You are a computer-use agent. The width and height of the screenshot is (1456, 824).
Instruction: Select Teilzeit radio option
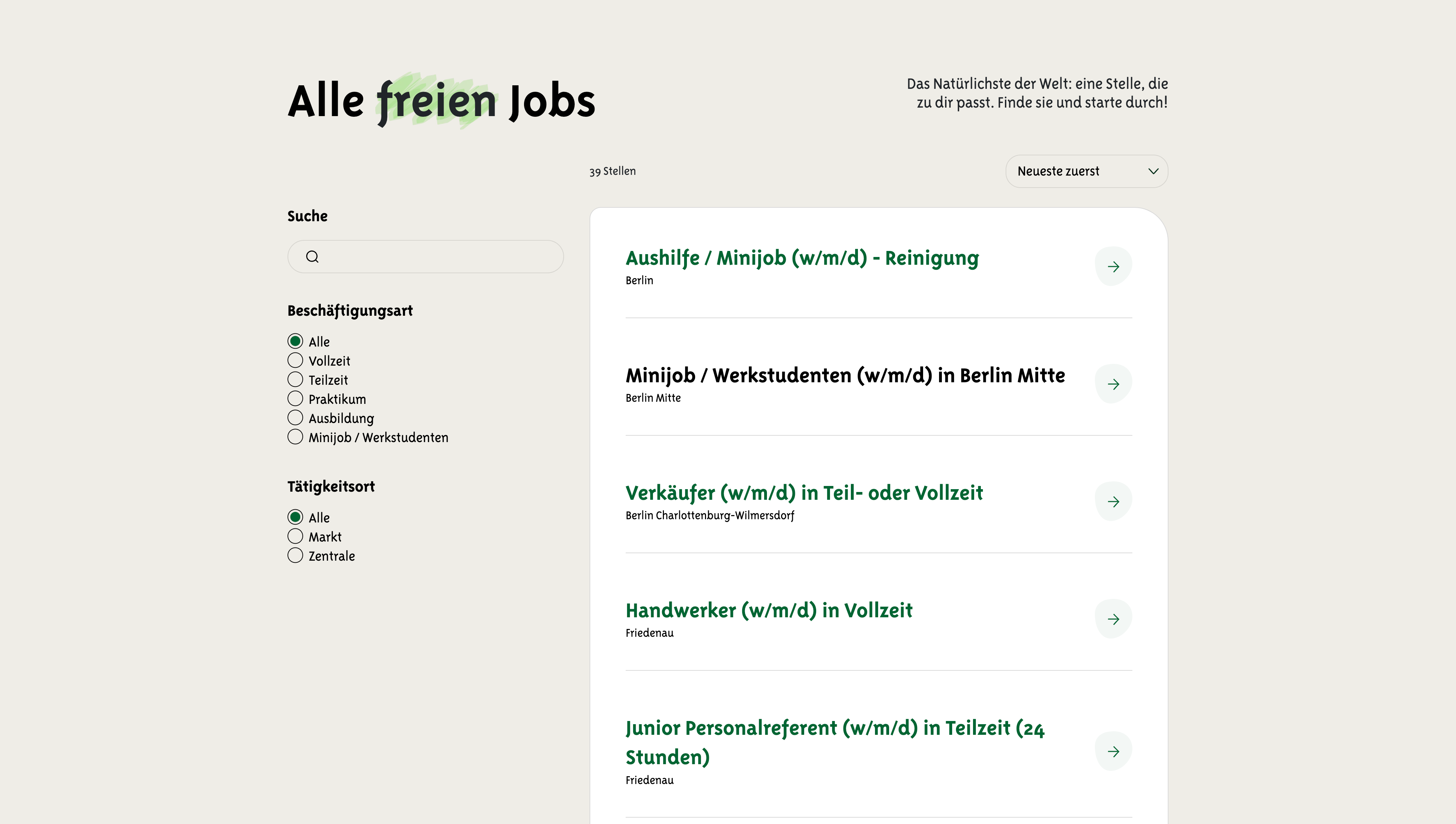click(x=295, y=380)
